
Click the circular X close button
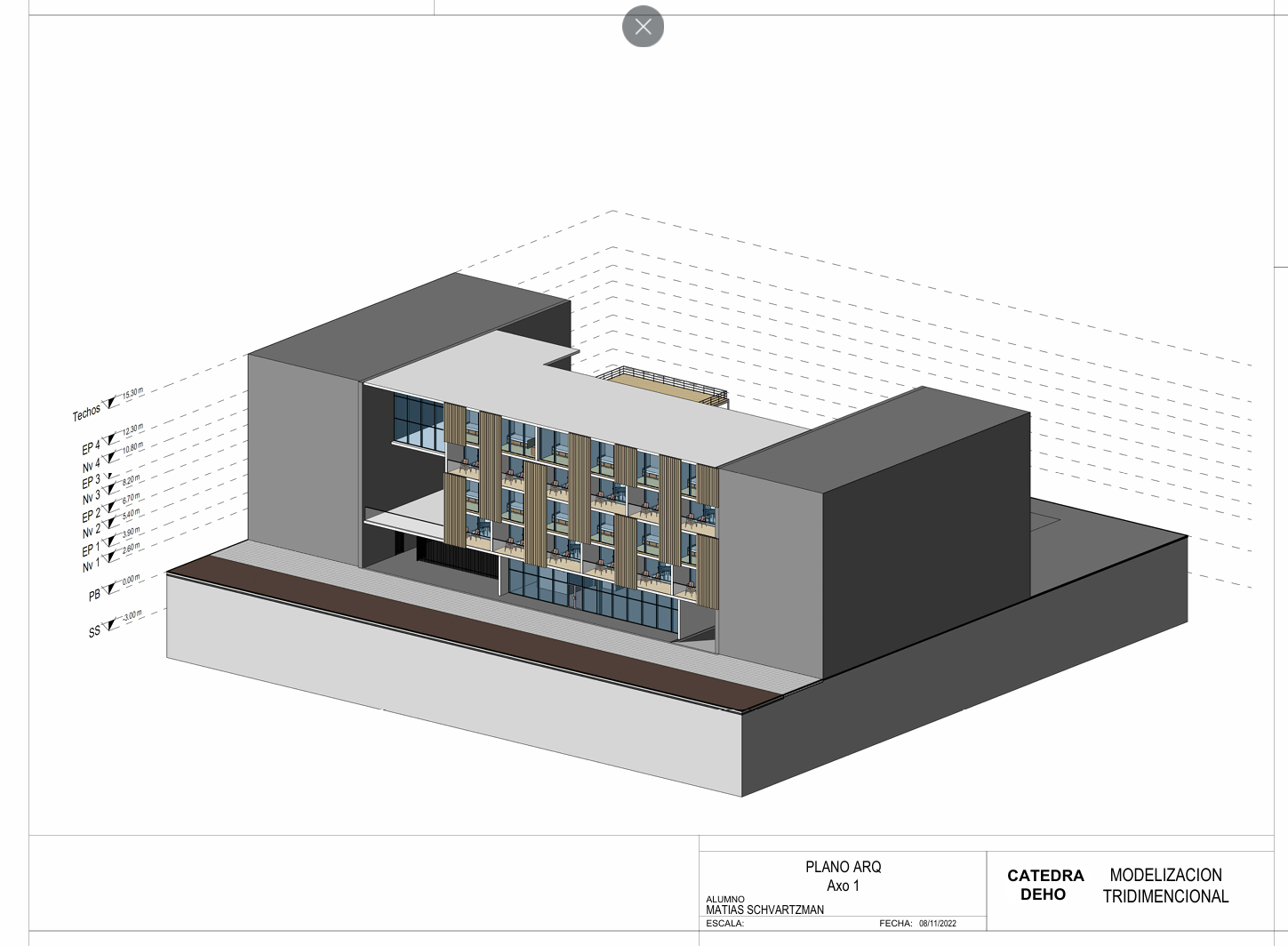pos(643,27)
